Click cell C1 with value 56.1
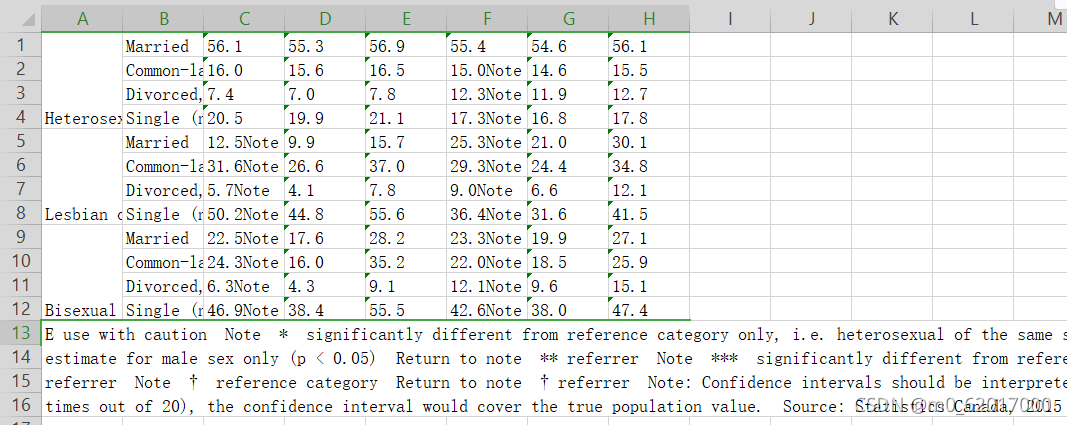This screenshot has width=1067, height=425. point(244,46)
